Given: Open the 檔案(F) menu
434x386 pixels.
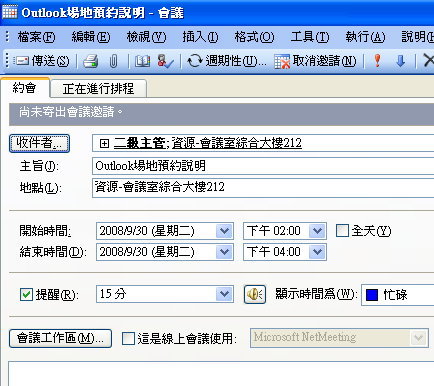Looking at the screenshot, I should [36, 37].
